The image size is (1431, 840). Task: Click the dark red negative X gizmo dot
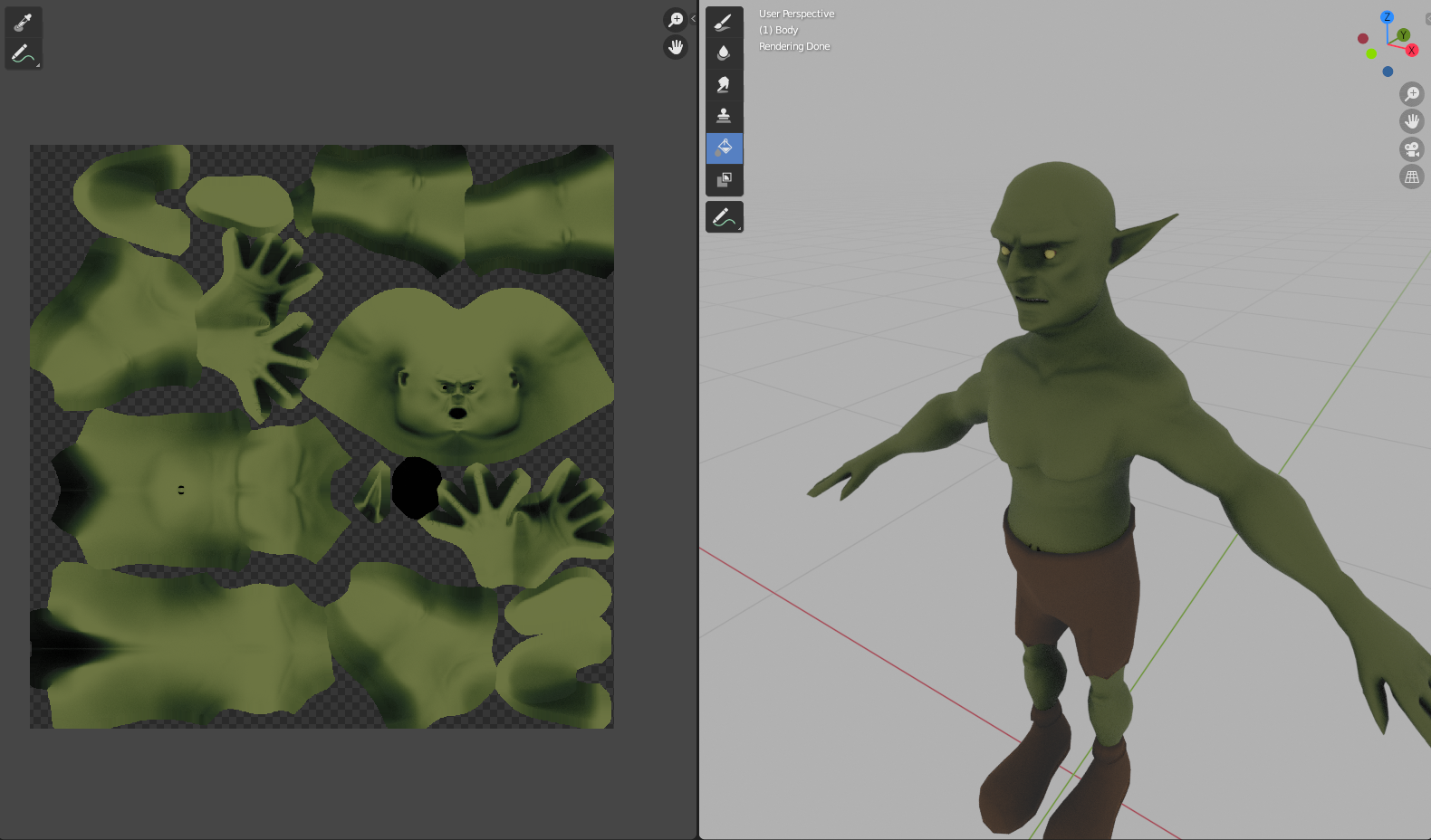coord(1363,38)
